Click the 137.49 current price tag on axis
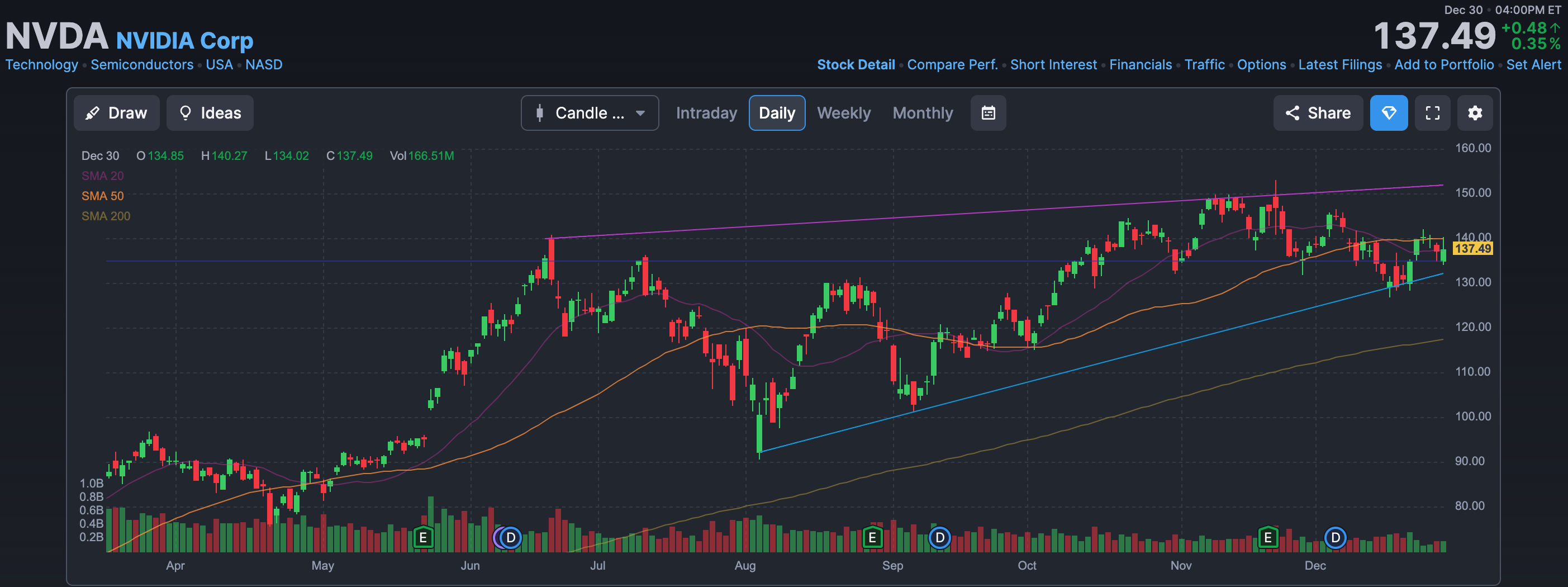1568x587 pixels. click(1472, 248)
